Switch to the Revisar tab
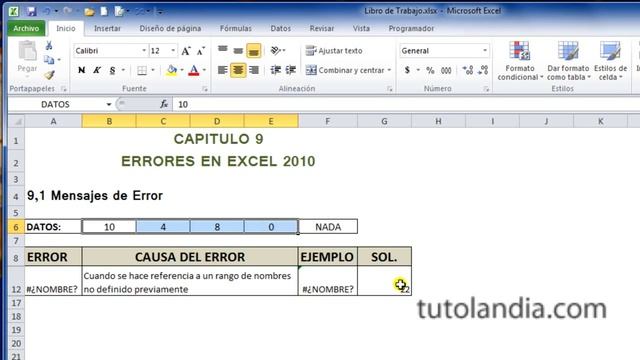This screenshot has width=640, height=360. pyautogui.click(x=322, y=28)
